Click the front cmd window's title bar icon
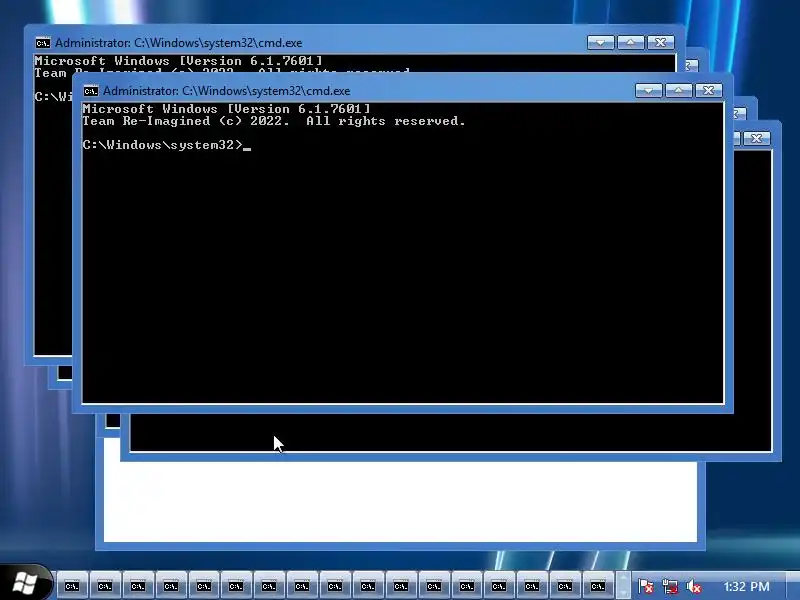 click(91, 91)
